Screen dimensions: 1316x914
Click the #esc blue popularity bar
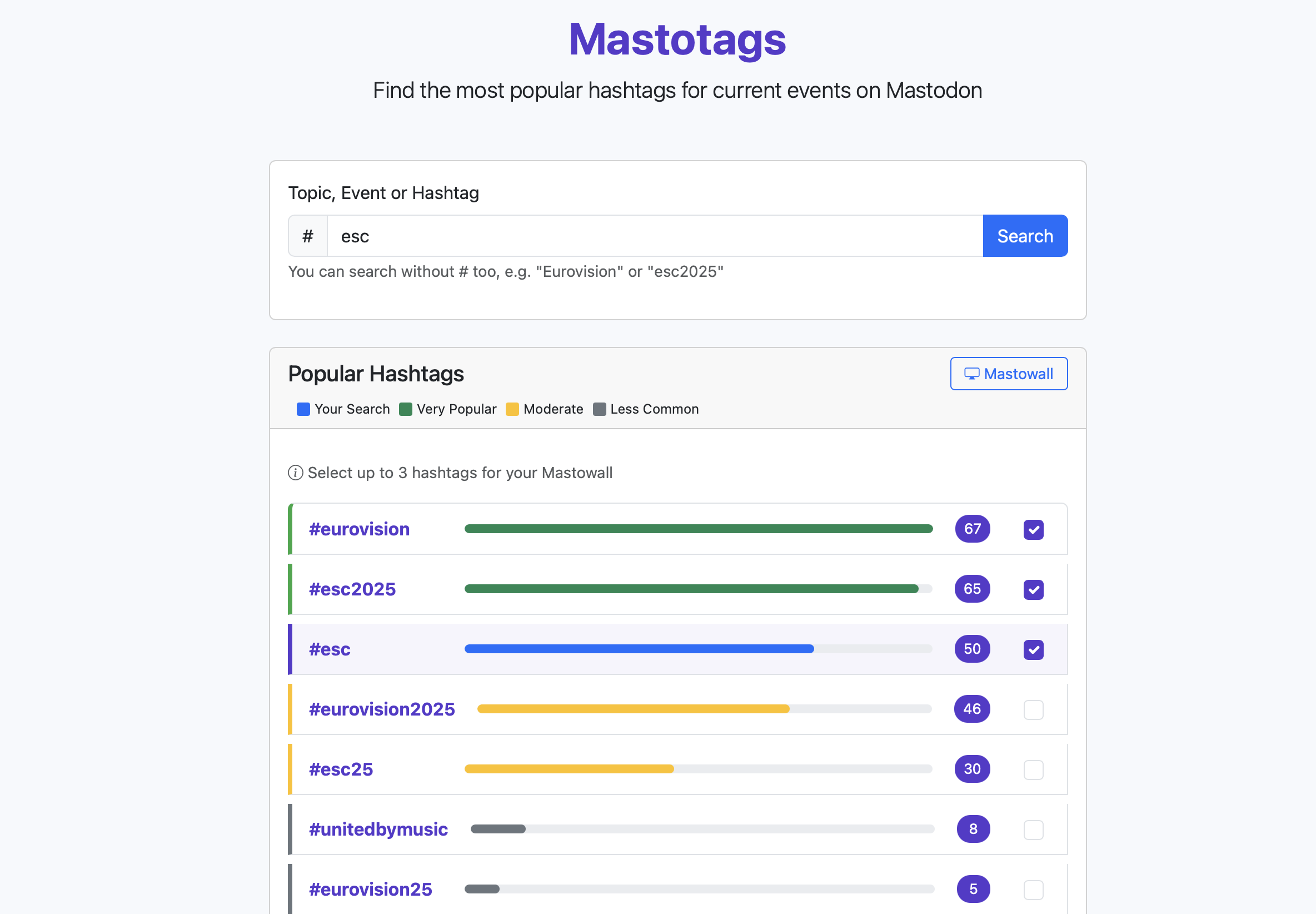pyautogui.click(x=639, y=649)
